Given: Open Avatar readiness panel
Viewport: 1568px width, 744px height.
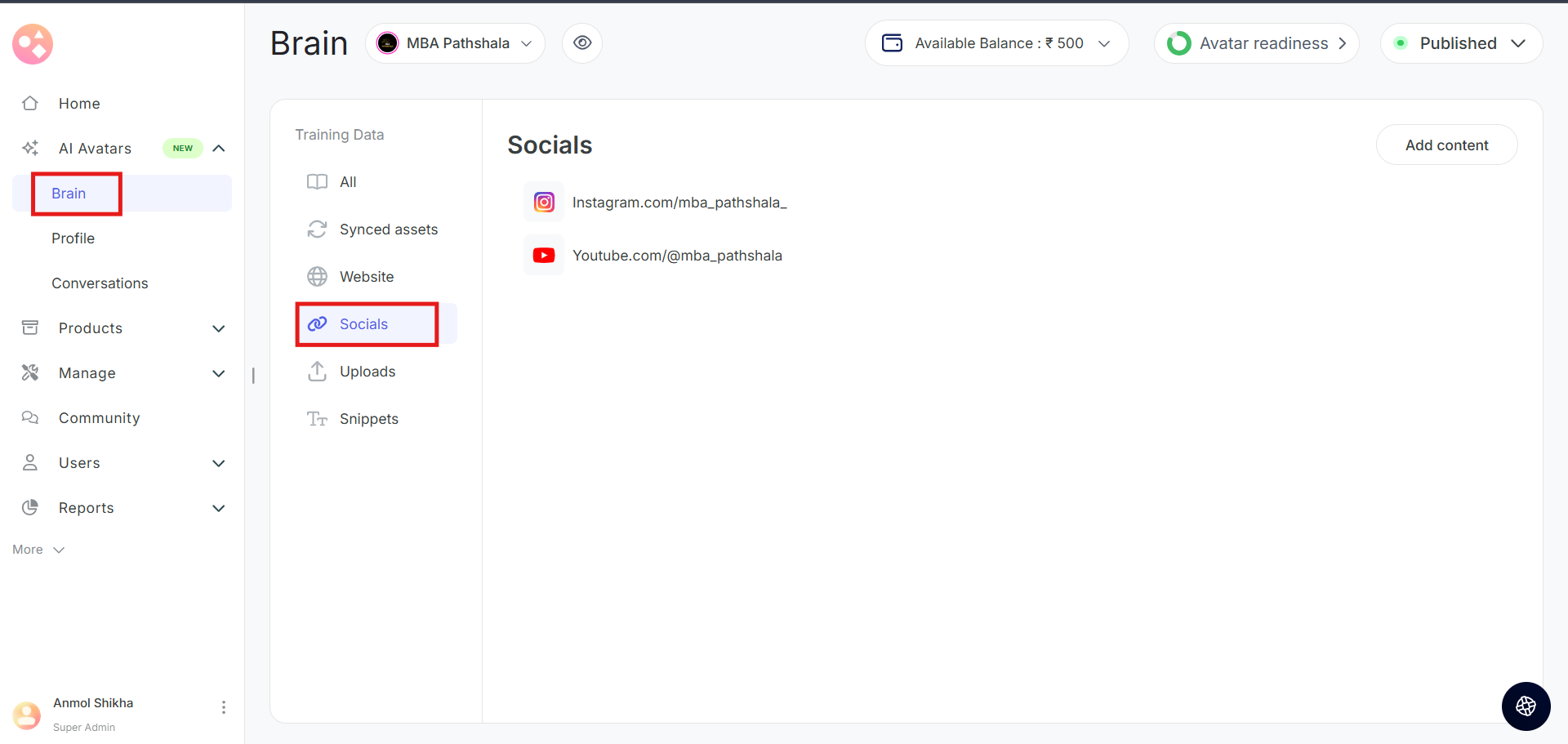Looking at the screenshot, I should tap(1256, 43).
